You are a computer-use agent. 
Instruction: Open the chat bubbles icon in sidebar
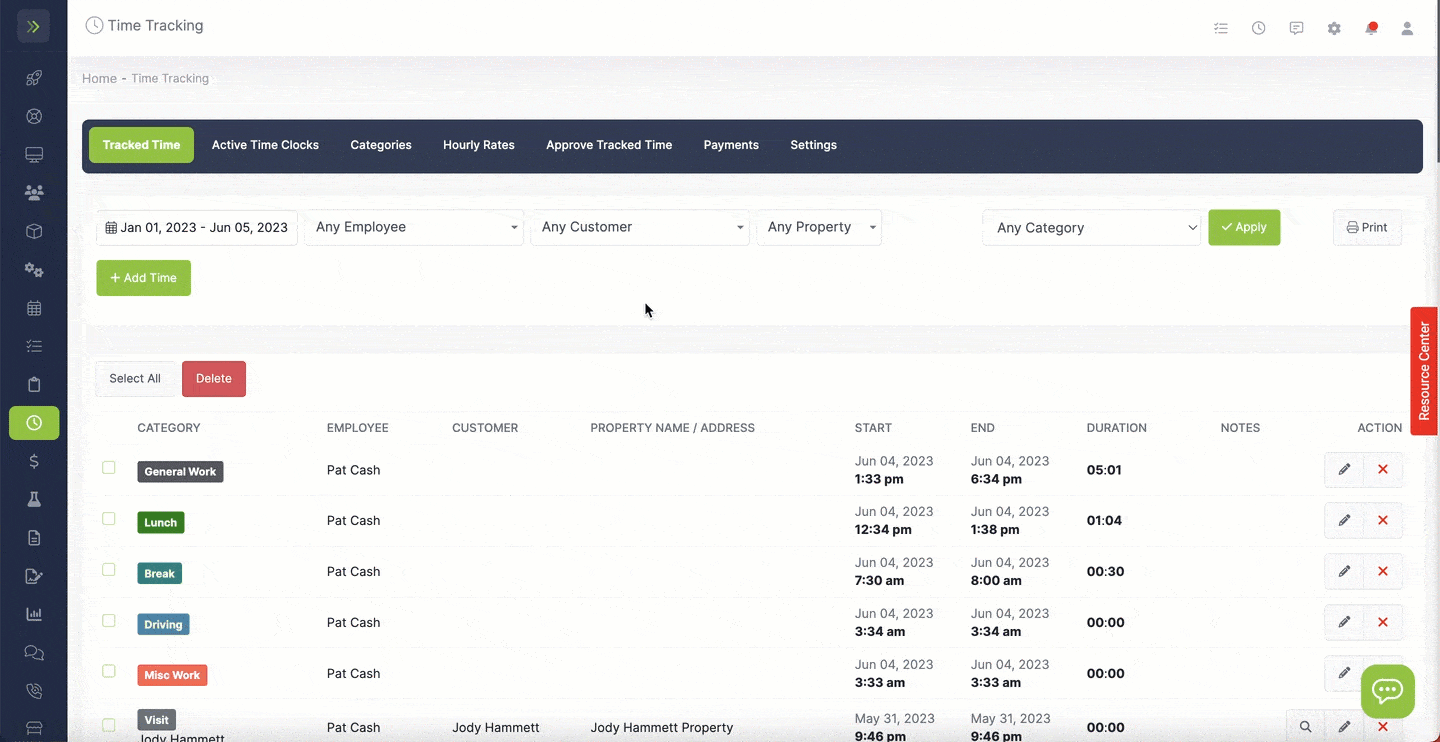pyautogui.click(x=34, y=653)
